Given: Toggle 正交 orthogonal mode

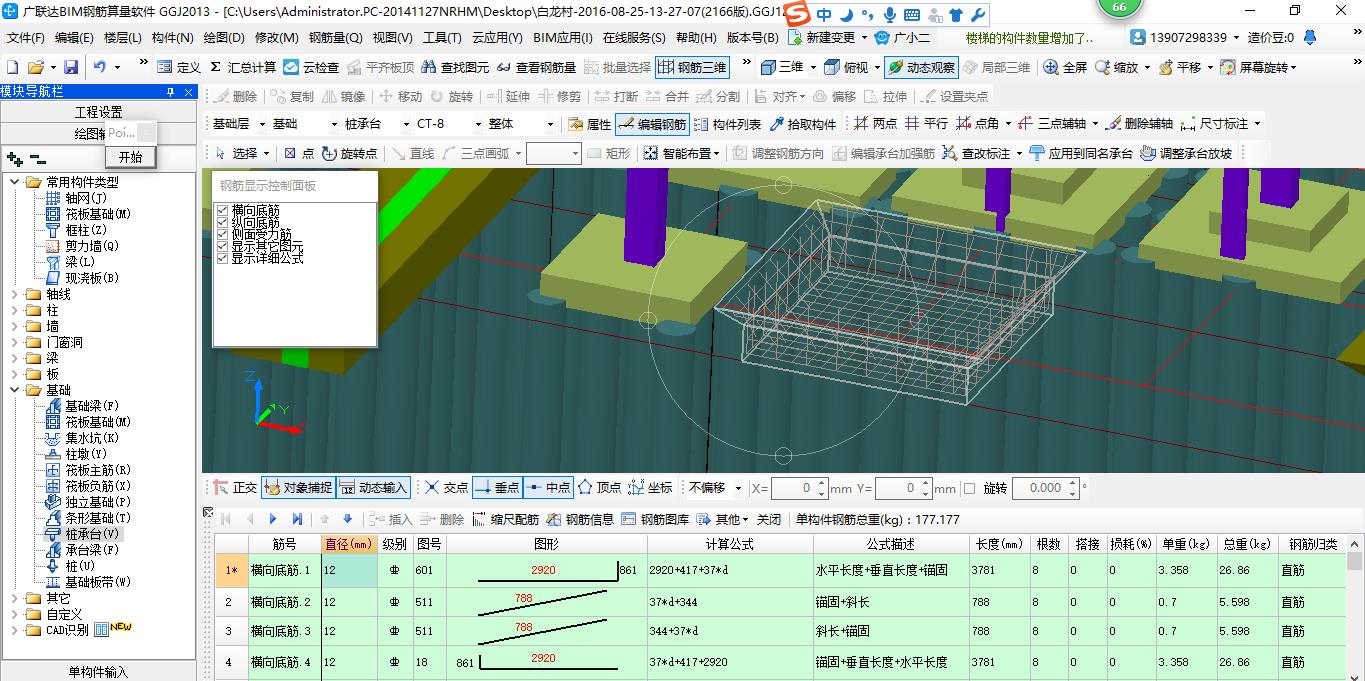Looking at the screenshot, I should tap(236, 488).
